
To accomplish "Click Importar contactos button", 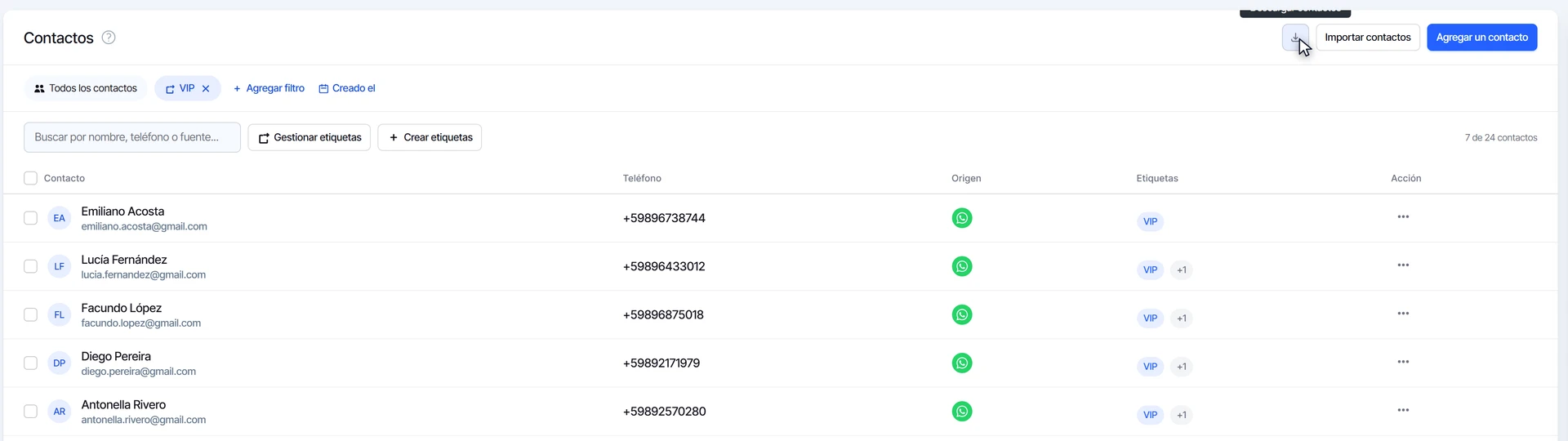I will [1368, 38].
